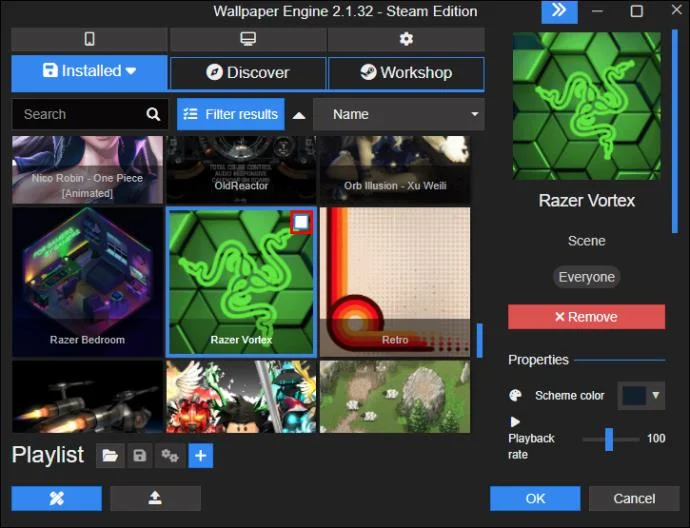Select the pixel meadow wallpaper thumbnail
690x528 pixels.
[x=395, y=396]
